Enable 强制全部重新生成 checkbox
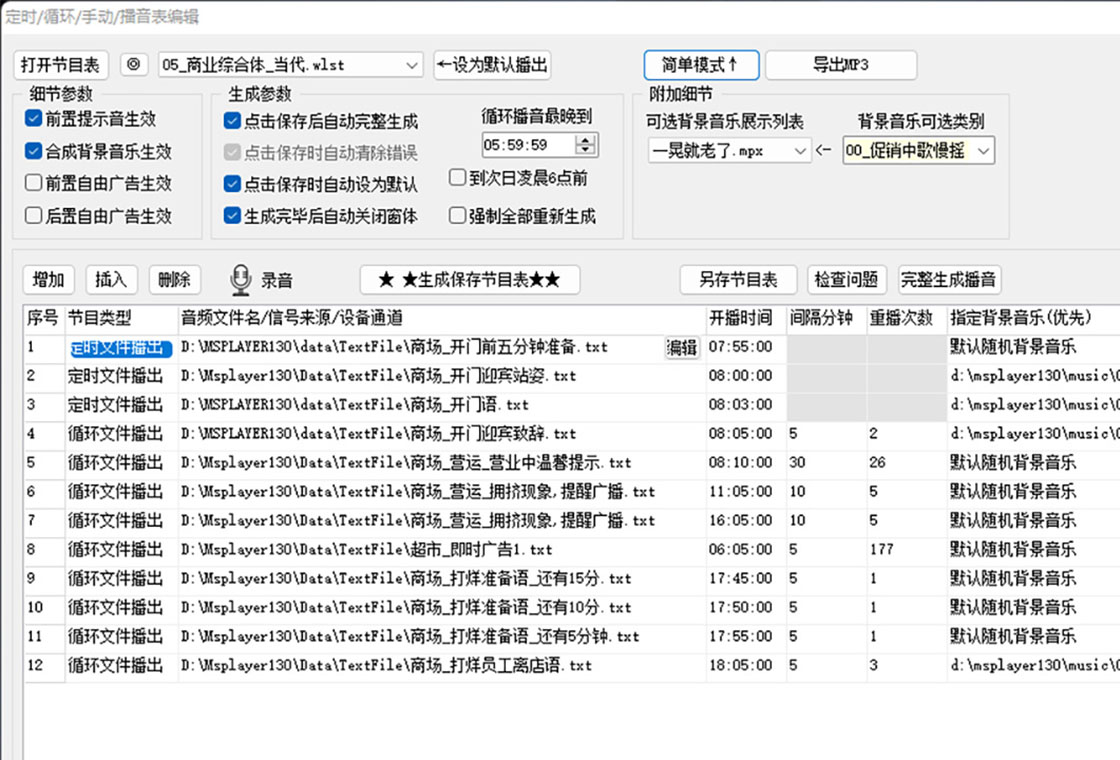Image resolution: width=1120 pixels, height=760 pixels. click(x=457, y=215)
